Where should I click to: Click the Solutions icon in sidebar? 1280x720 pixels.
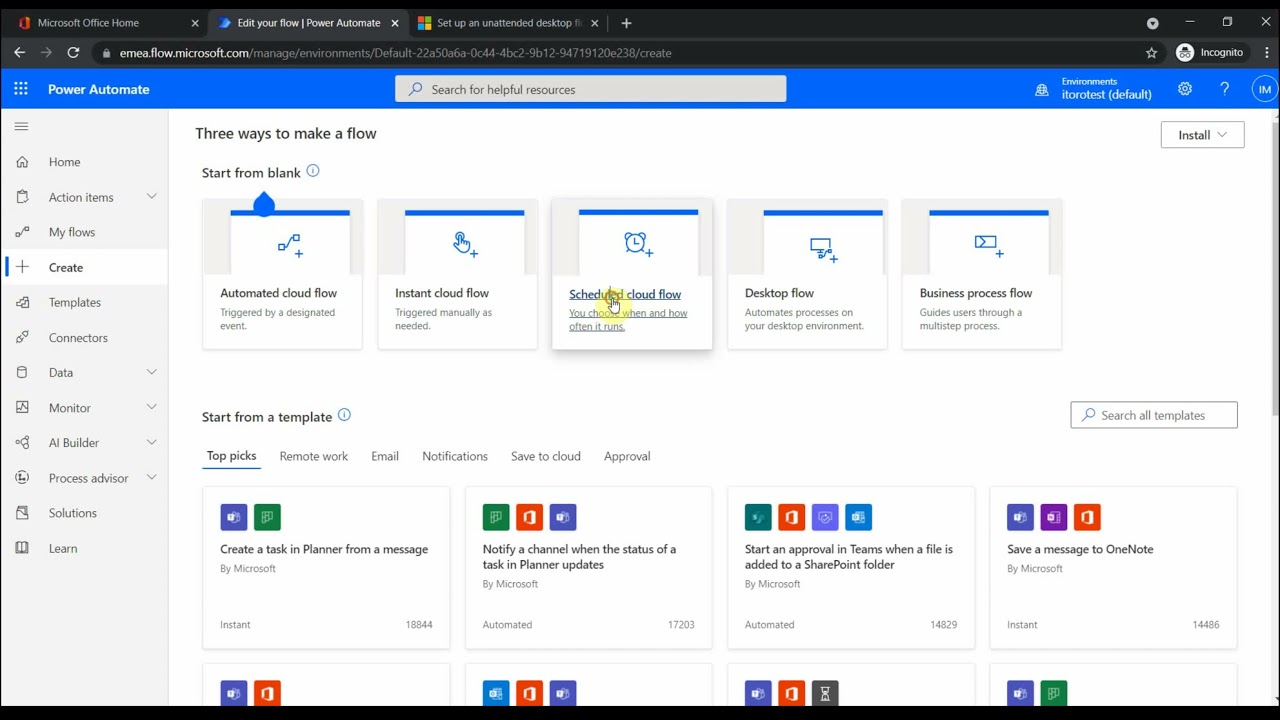pyautogui.click(x=22, y=513)
